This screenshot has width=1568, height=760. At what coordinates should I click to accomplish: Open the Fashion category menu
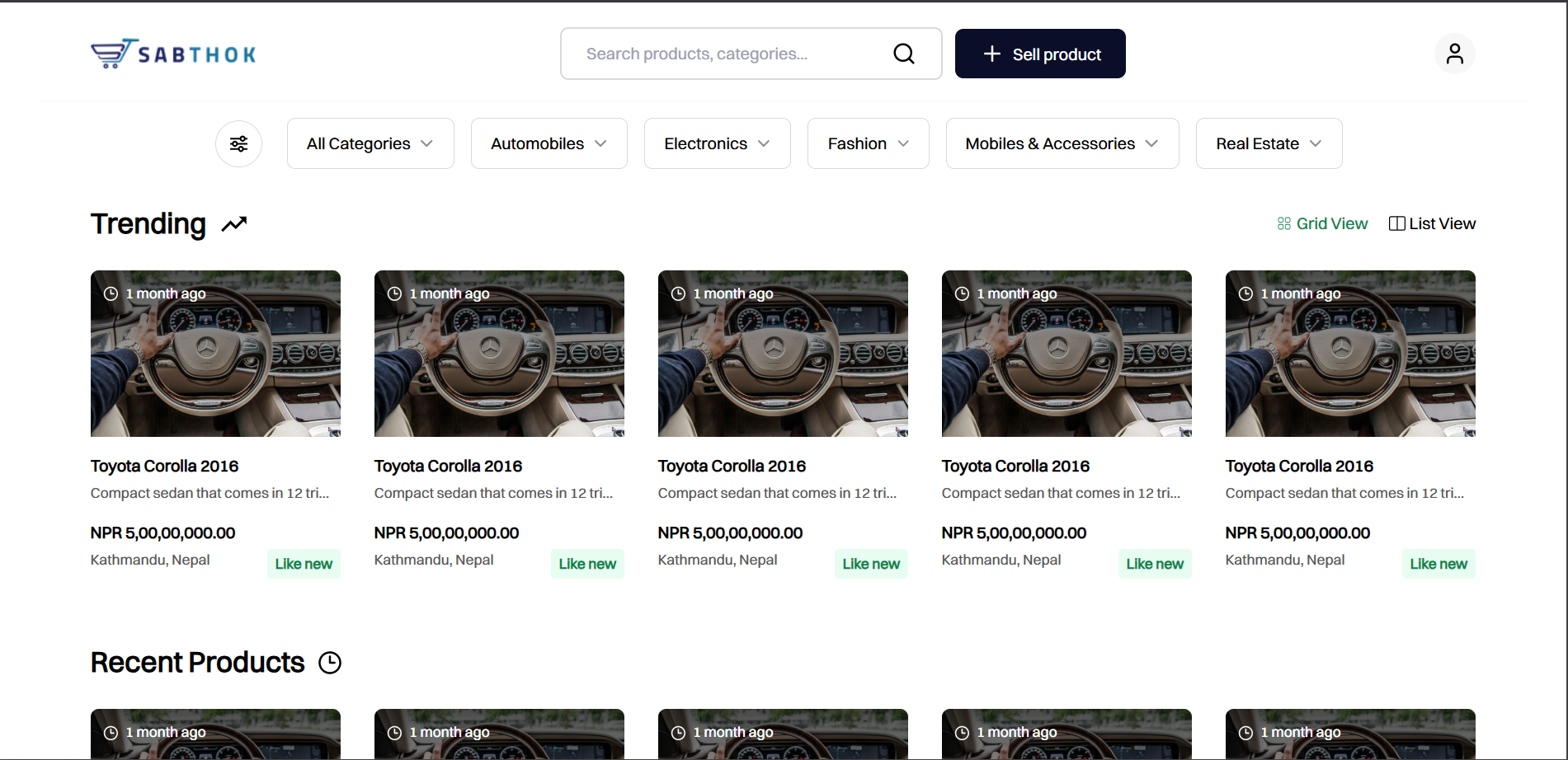[x=868, y=144]
